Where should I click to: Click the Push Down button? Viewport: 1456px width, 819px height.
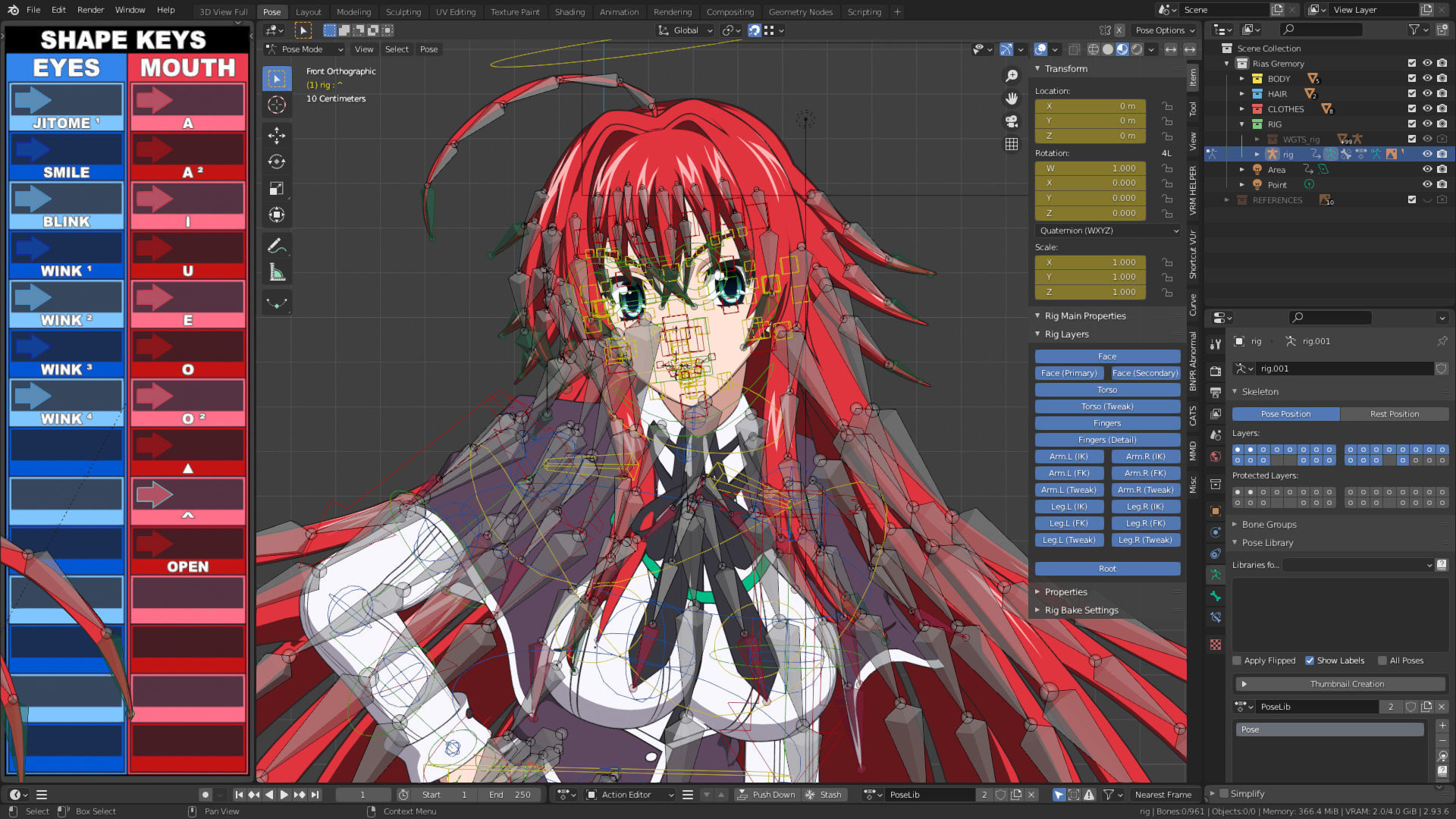pos(766,795)
